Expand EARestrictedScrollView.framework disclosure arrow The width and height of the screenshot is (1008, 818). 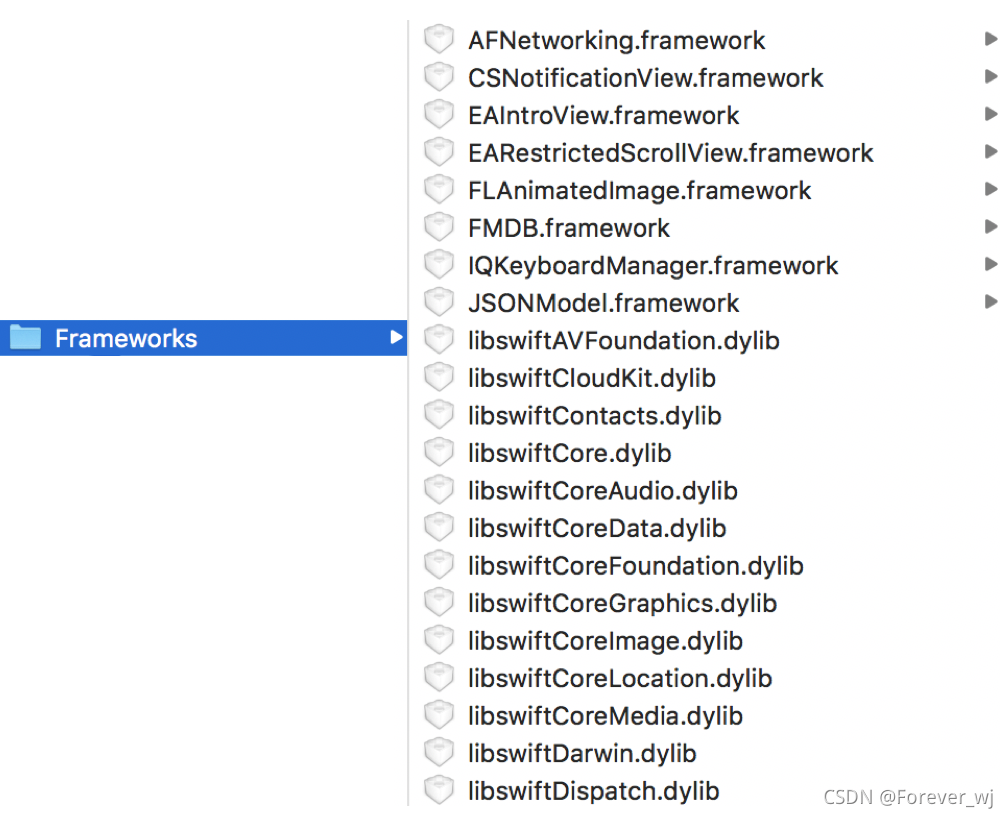(991, 152)
